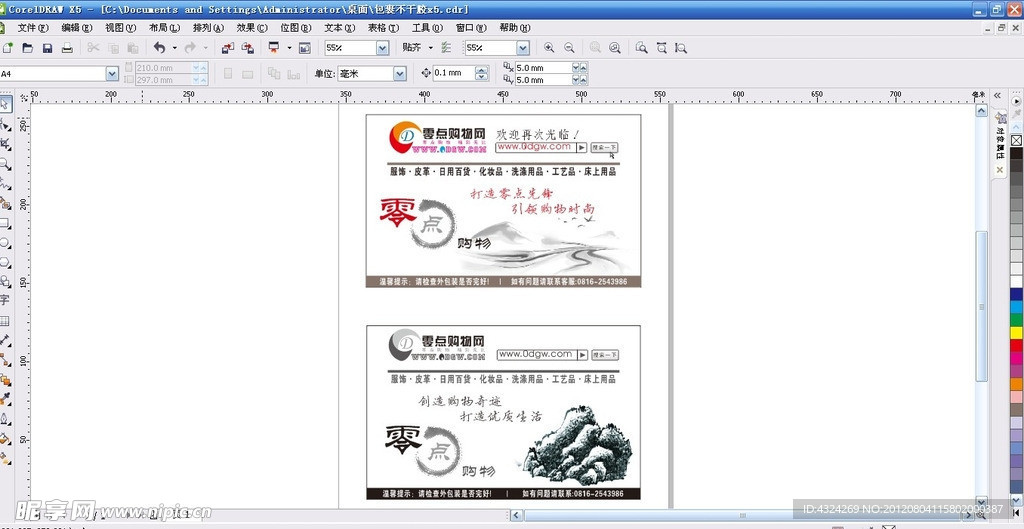Open the 编辑(E) menu
Screen dimensions: 1024x529
click(77, 28)
